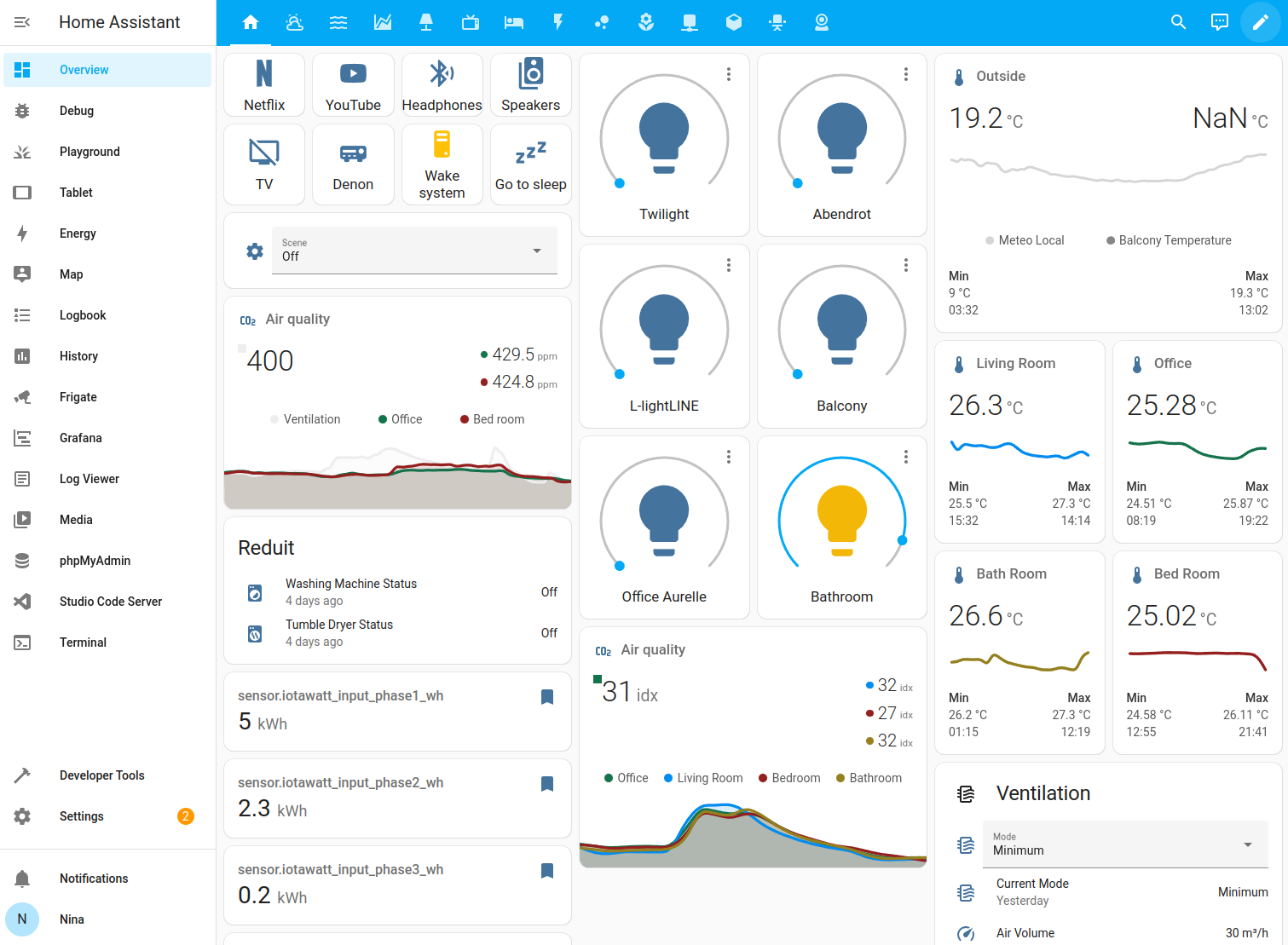The image size is (1288, 945).
Task: Open the statistics chart view tab
Action: click(x=383, y=22)
